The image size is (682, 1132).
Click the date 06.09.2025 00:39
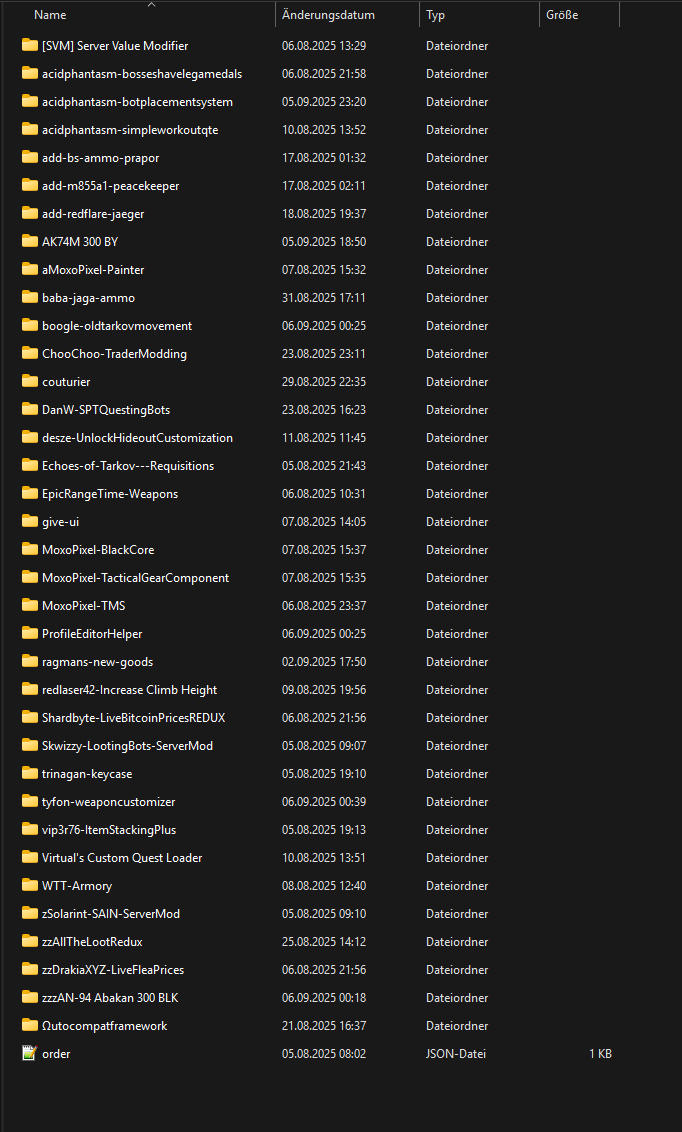324,801
